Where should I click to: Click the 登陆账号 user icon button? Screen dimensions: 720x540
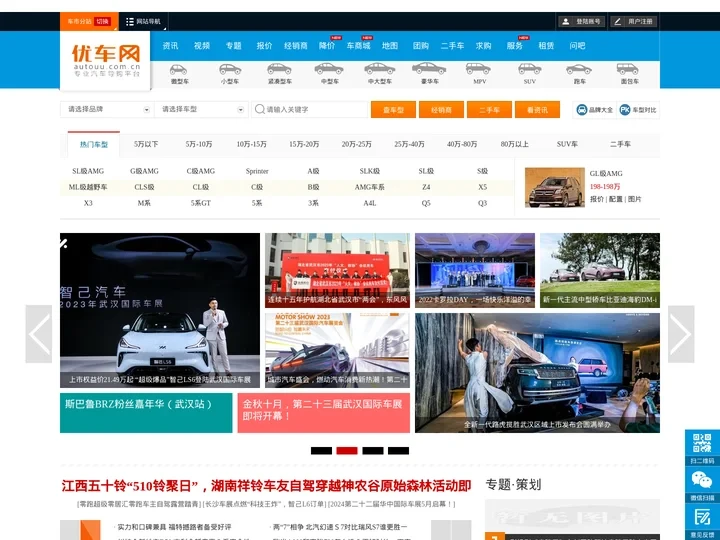582,22
